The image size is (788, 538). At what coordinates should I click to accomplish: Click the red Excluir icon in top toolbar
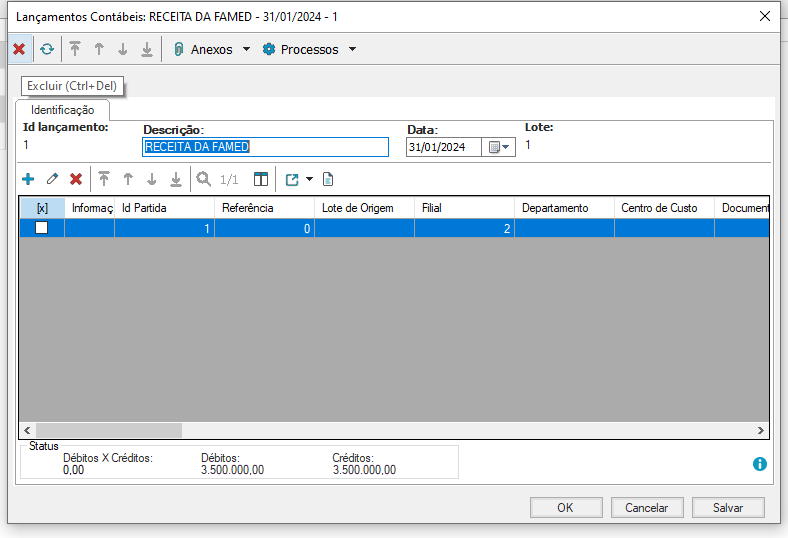click(x=18, y=49)
